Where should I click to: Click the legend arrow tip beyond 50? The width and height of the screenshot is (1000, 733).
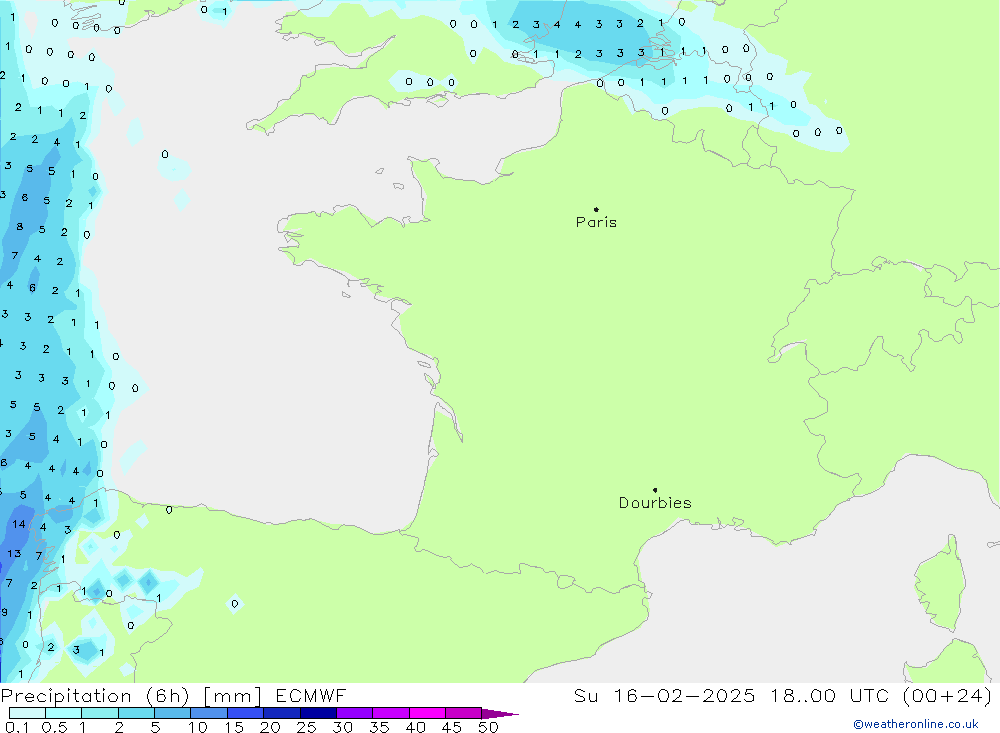click(501, 714)
